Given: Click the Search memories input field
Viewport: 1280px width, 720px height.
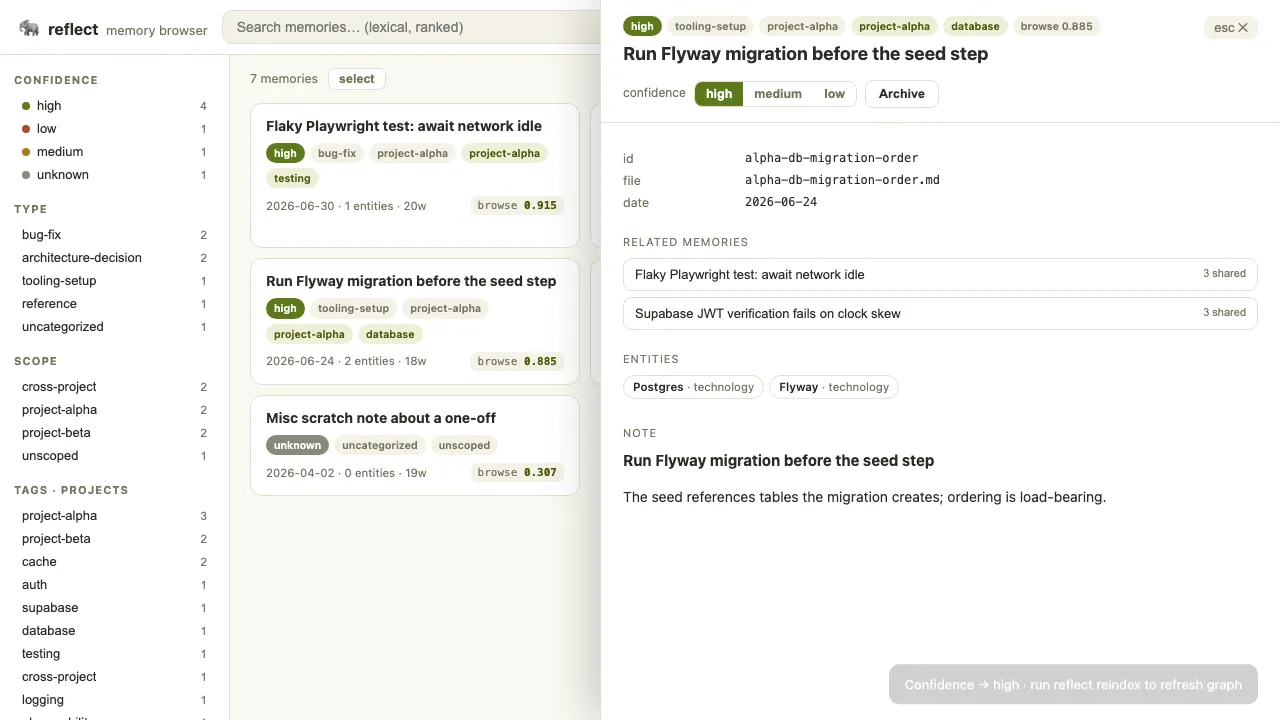Looking at the screenshot, I should (411, 27).
